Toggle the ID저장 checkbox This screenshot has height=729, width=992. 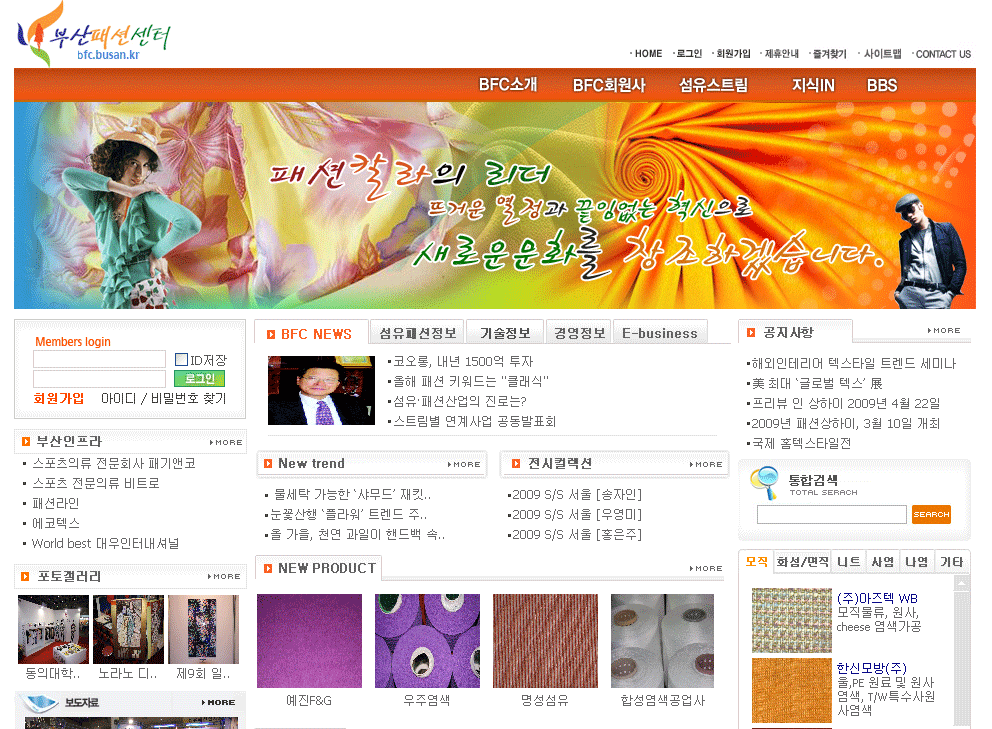pyautogui.click(x=181, y=360)
